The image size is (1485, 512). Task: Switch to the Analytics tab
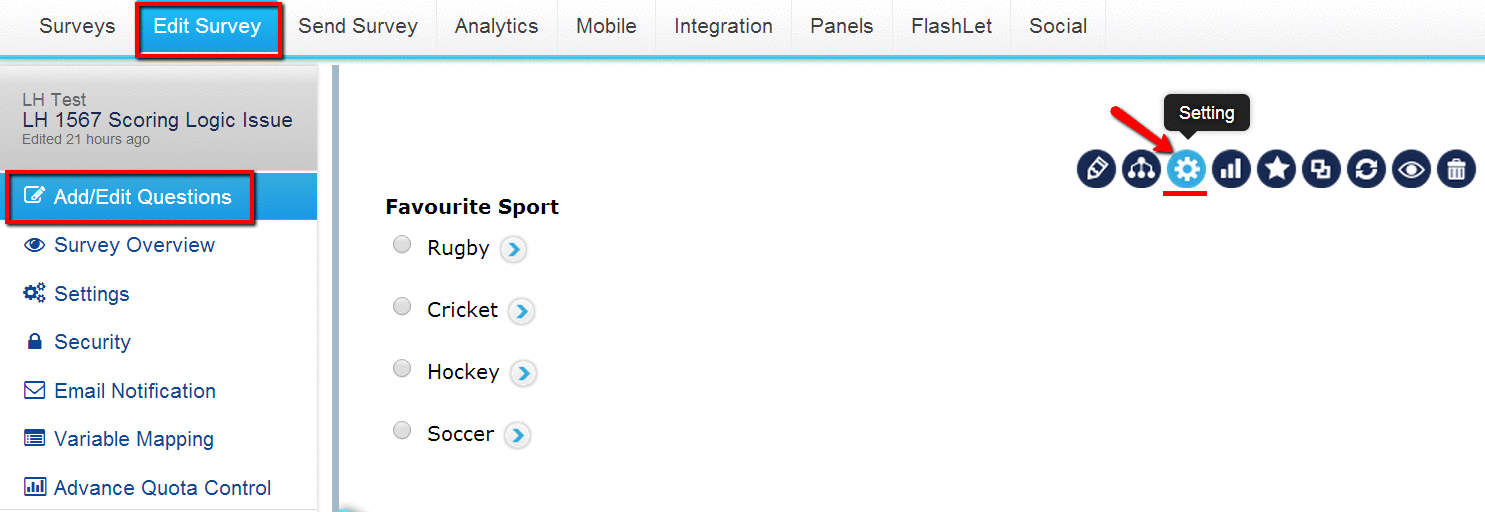[x=496, y=27]
